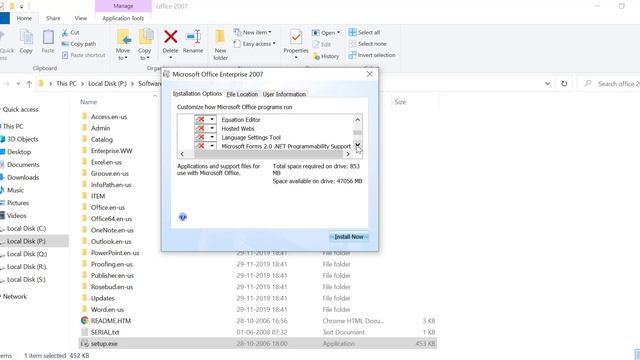Select Local Disk (C:) in navigation pane
The width and height of the screenshot is (640, 360).
[x=27, y=229]
